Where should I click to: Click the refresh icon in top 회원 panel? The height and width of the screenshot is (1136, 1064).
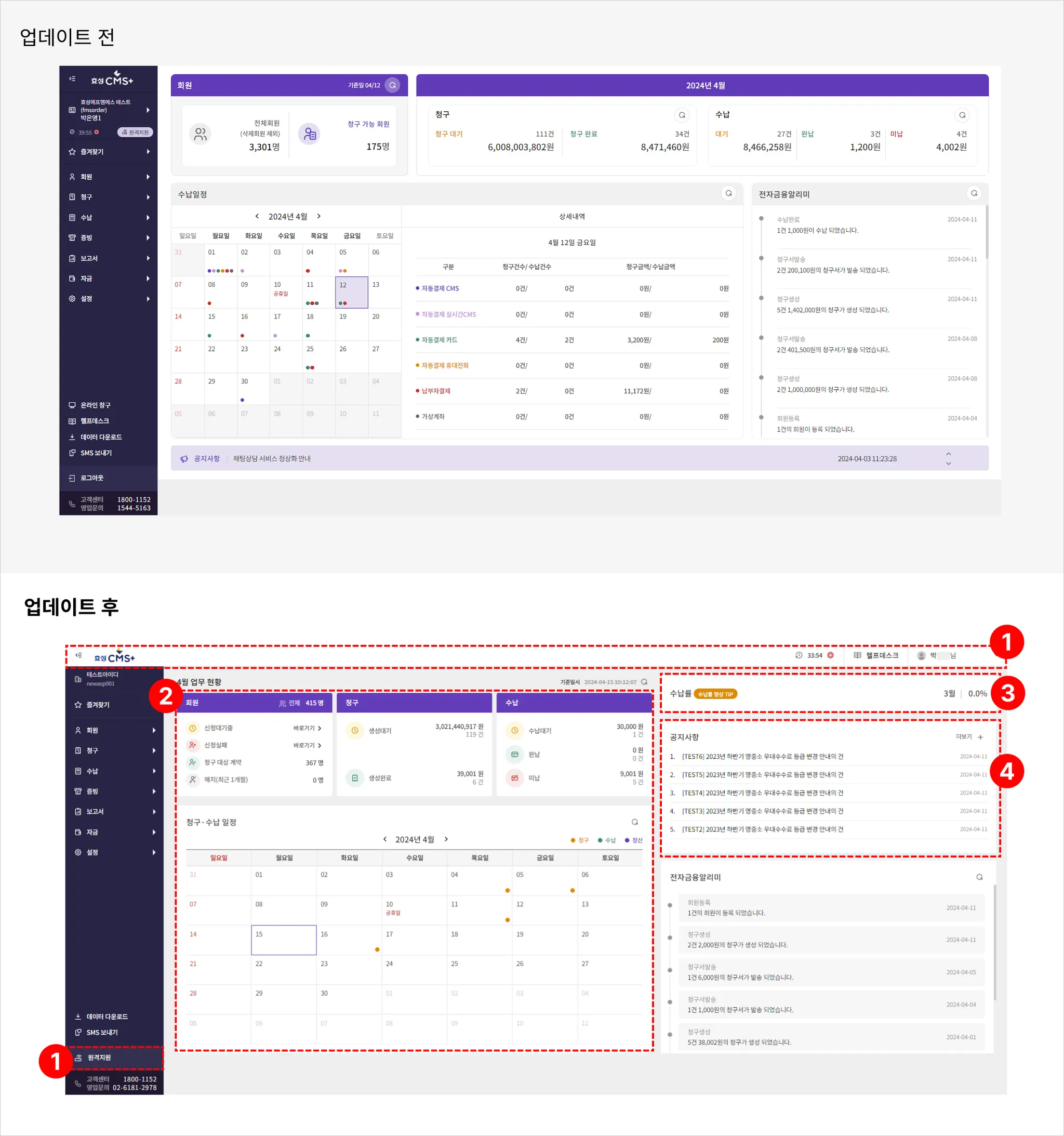pyautogui.click(x=392, y=85)
